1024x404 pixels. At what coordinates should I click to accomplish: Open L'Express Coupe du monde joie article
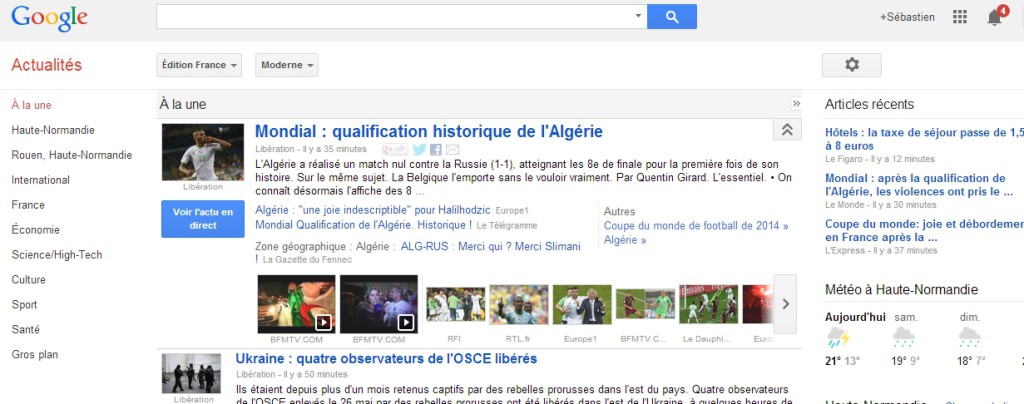tap(923, 230)
